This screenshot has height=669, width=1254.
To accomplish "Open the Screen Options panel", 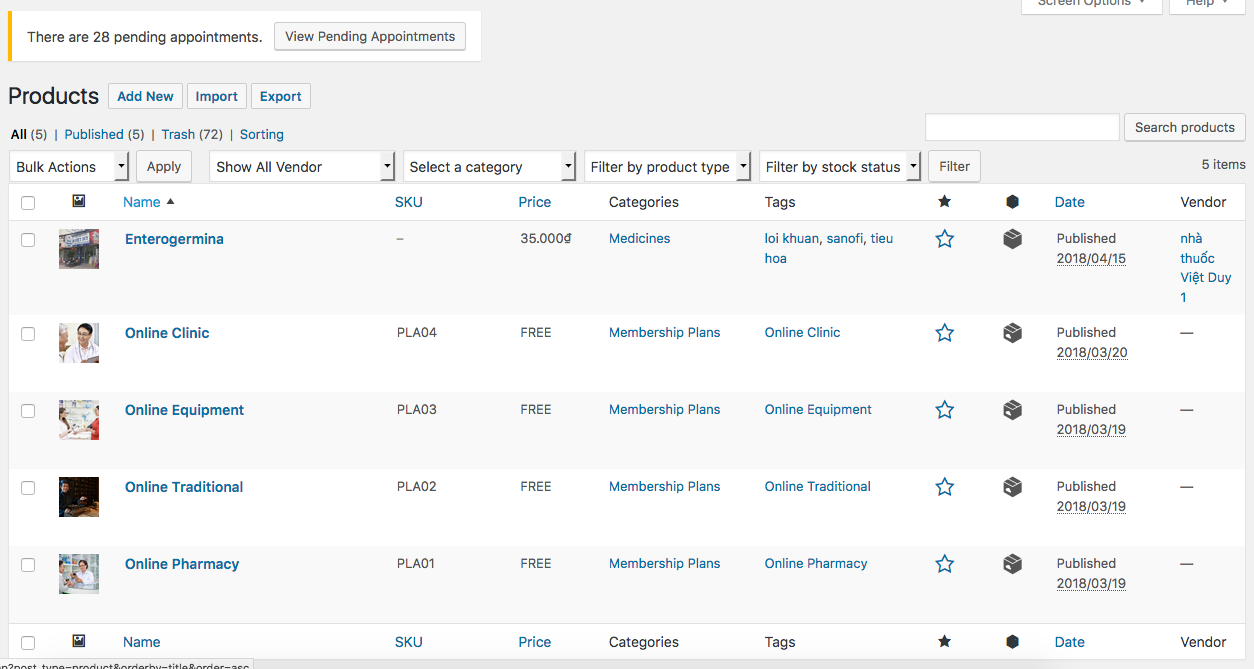I will pos(1091,5).
